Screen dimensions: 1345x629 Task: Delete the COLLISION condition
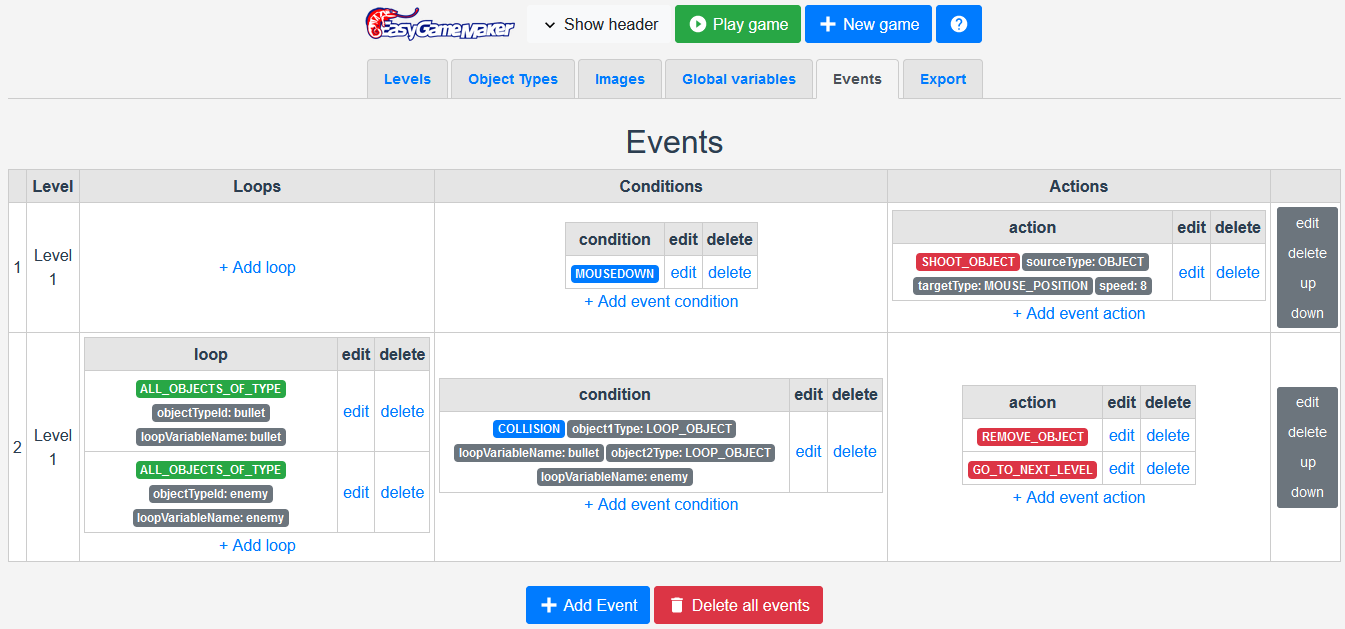pyautogui.click(x=854, y=451)
